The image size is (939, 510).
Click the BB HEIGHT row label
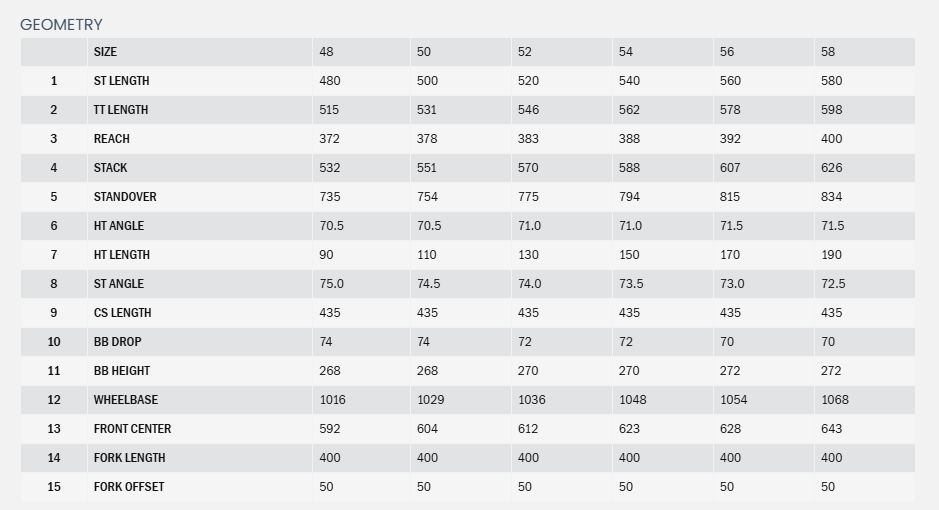click(122, 371)
